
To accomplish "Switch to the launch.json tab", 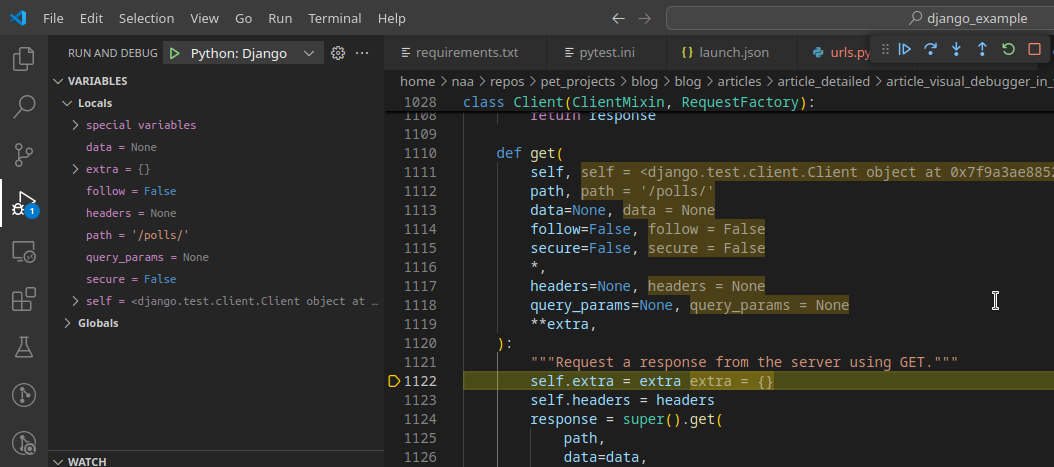I will (725, 52).
